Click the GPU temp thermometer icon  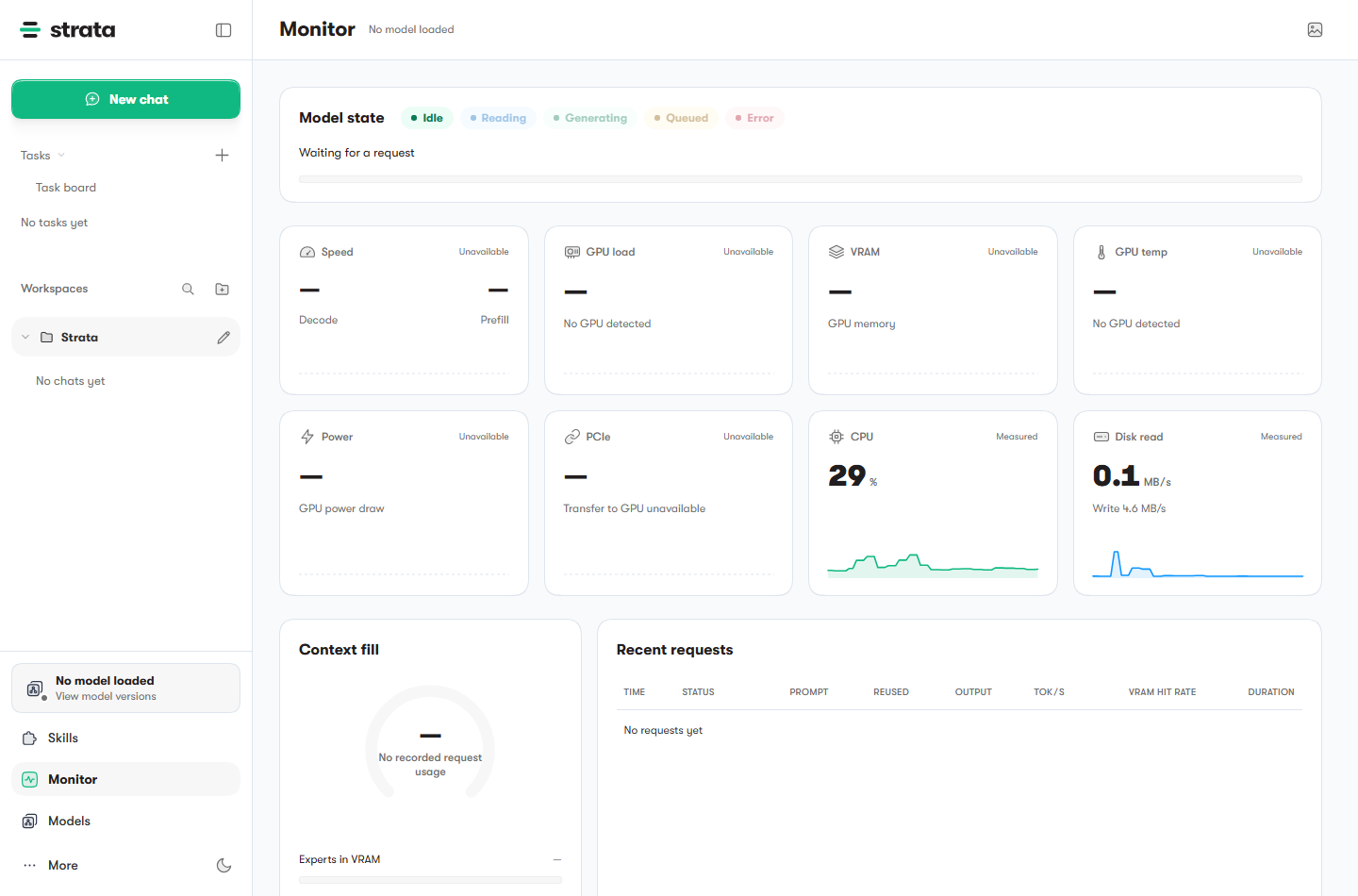point(1101,252)
